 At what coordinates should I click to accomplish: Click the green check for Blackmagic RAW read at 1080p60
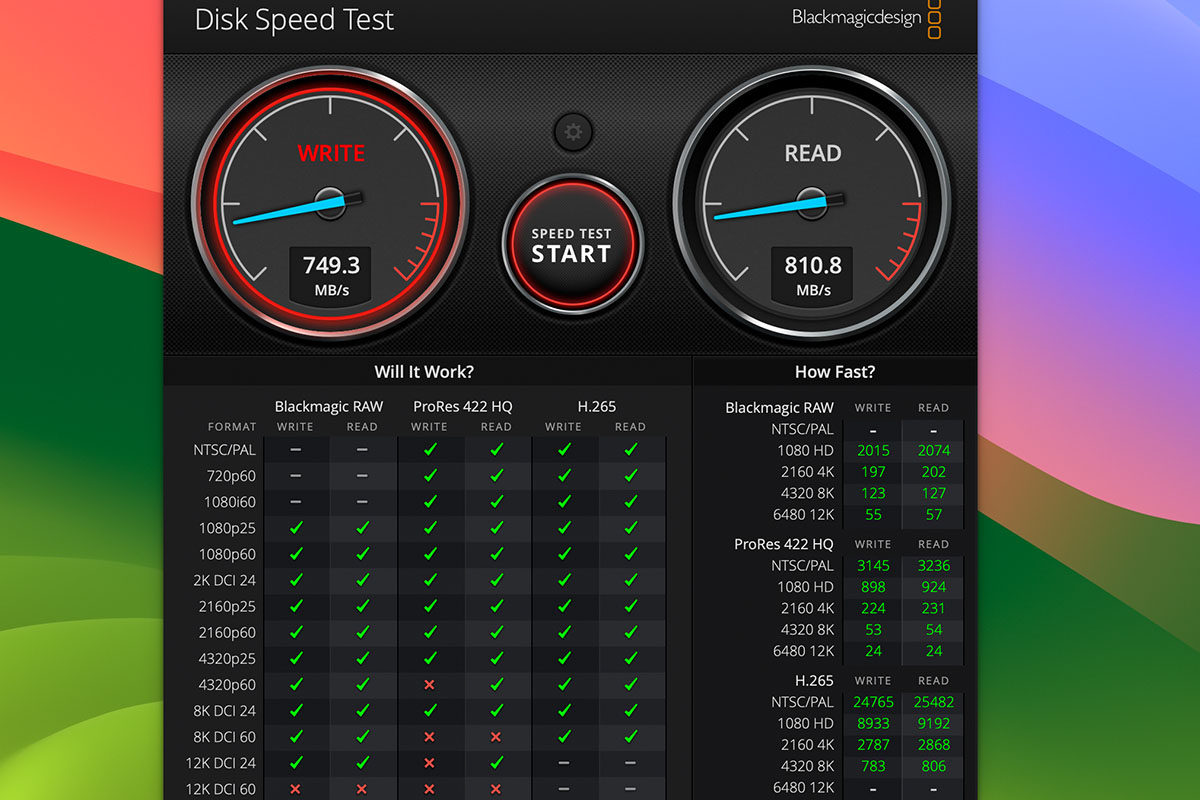pyautogui.click(x=362, y=554)
